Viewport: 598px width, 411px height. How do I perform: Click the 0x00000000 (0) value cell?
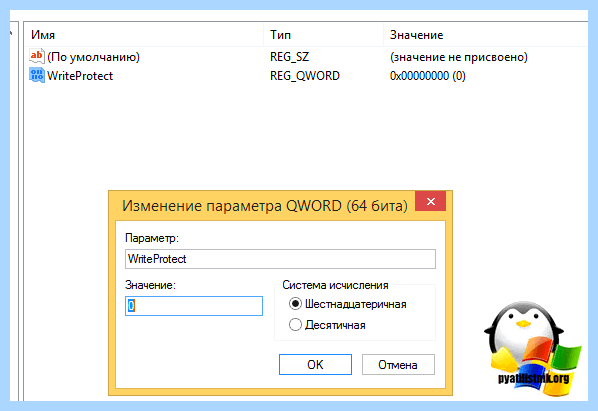[x=428, y=76]
